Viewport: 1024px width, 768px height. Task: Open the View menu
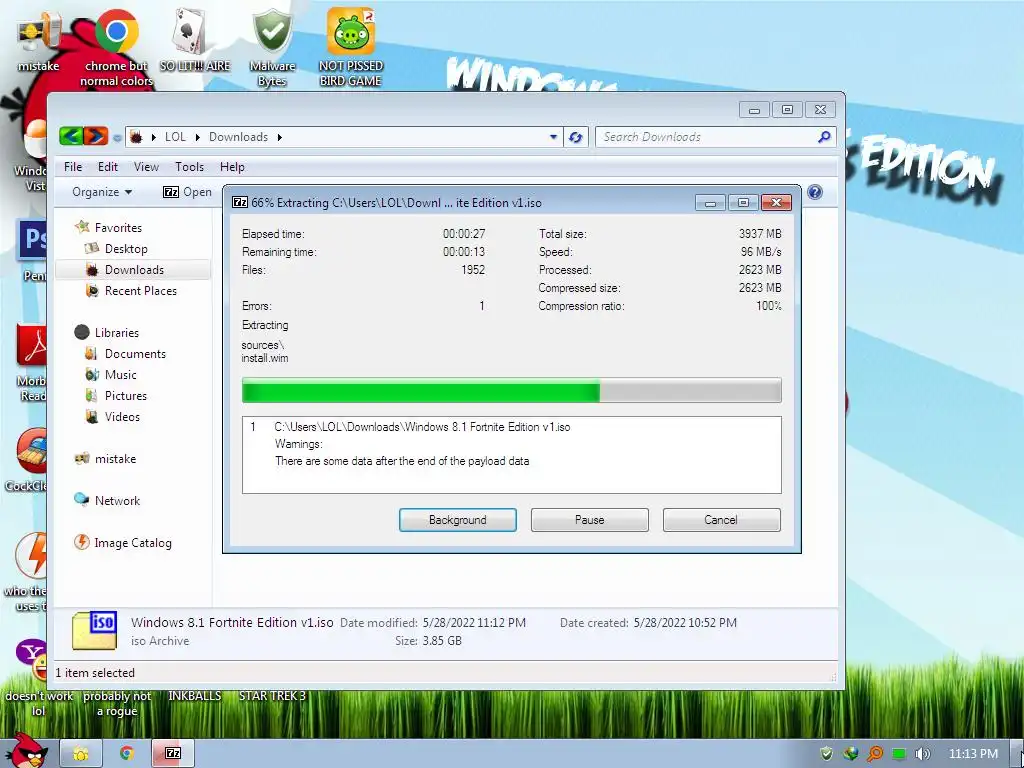(146, 167)
